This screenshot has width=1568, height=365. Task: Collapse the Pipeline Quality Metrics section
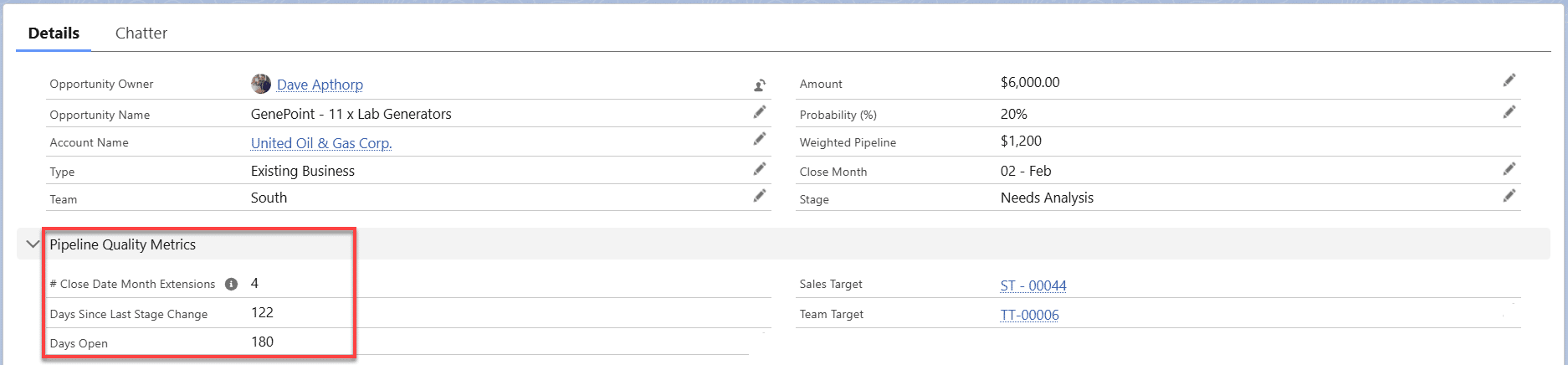coord(33,244)
